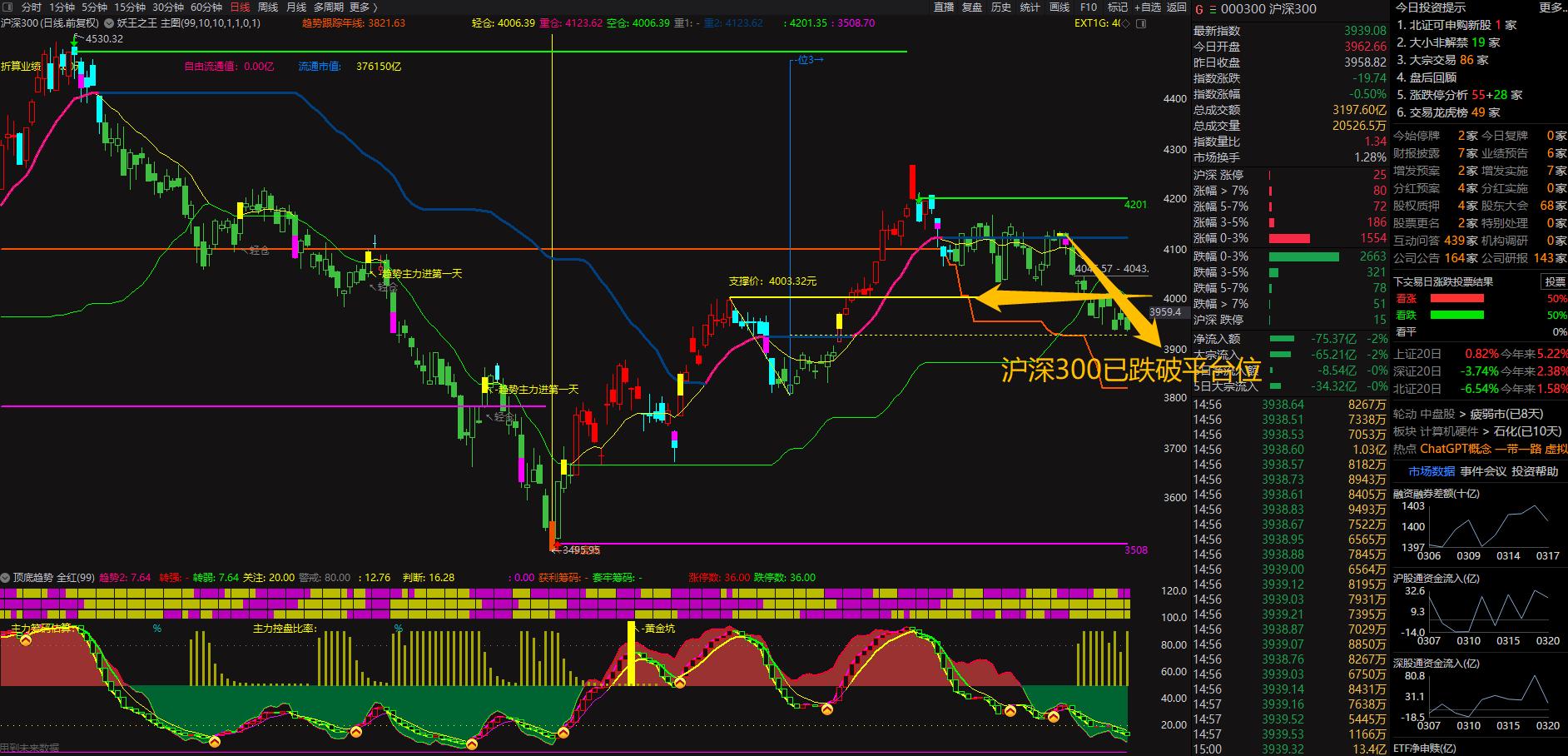Select the 5分钟 period tab
Screen dimensions: 1568x756
point(95,7)
